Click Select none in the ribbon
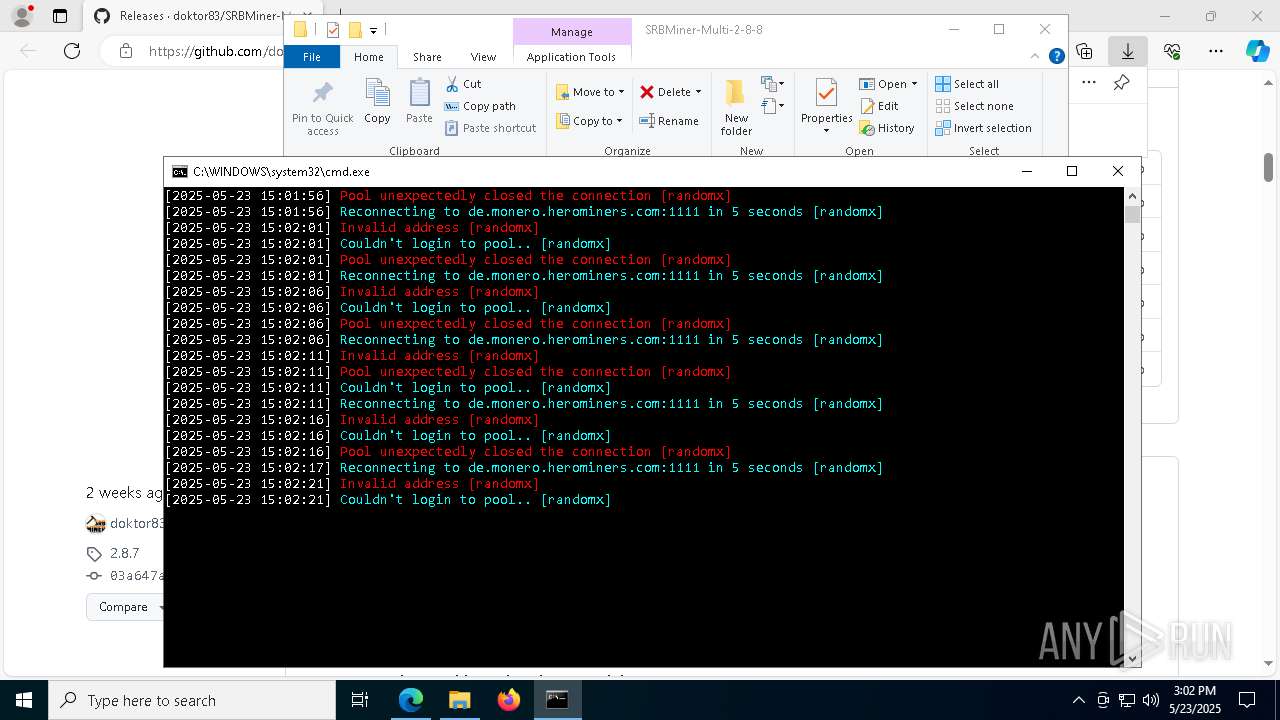The image size is (1280, 720). click(974, 106)
